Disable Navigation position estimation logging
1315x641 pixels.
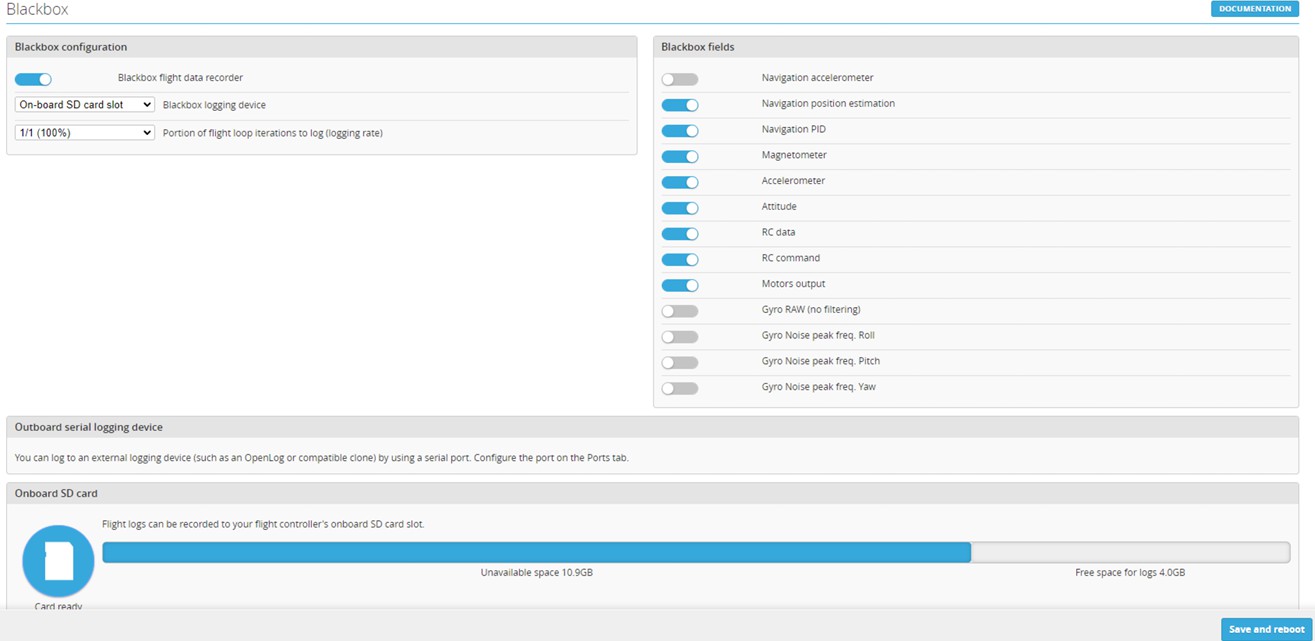pyautogui.click(x=680, y=105)
